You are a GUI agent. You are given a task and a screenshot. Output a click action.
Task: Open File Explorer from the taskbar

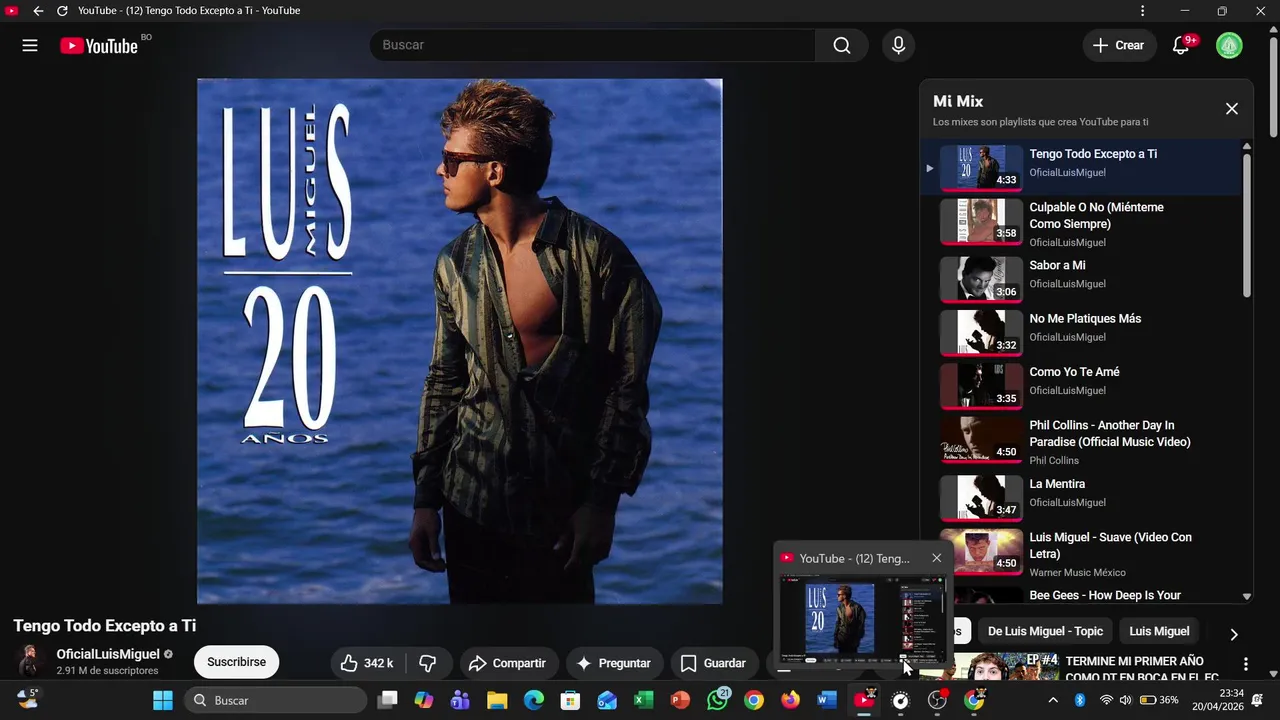(497, 700)
